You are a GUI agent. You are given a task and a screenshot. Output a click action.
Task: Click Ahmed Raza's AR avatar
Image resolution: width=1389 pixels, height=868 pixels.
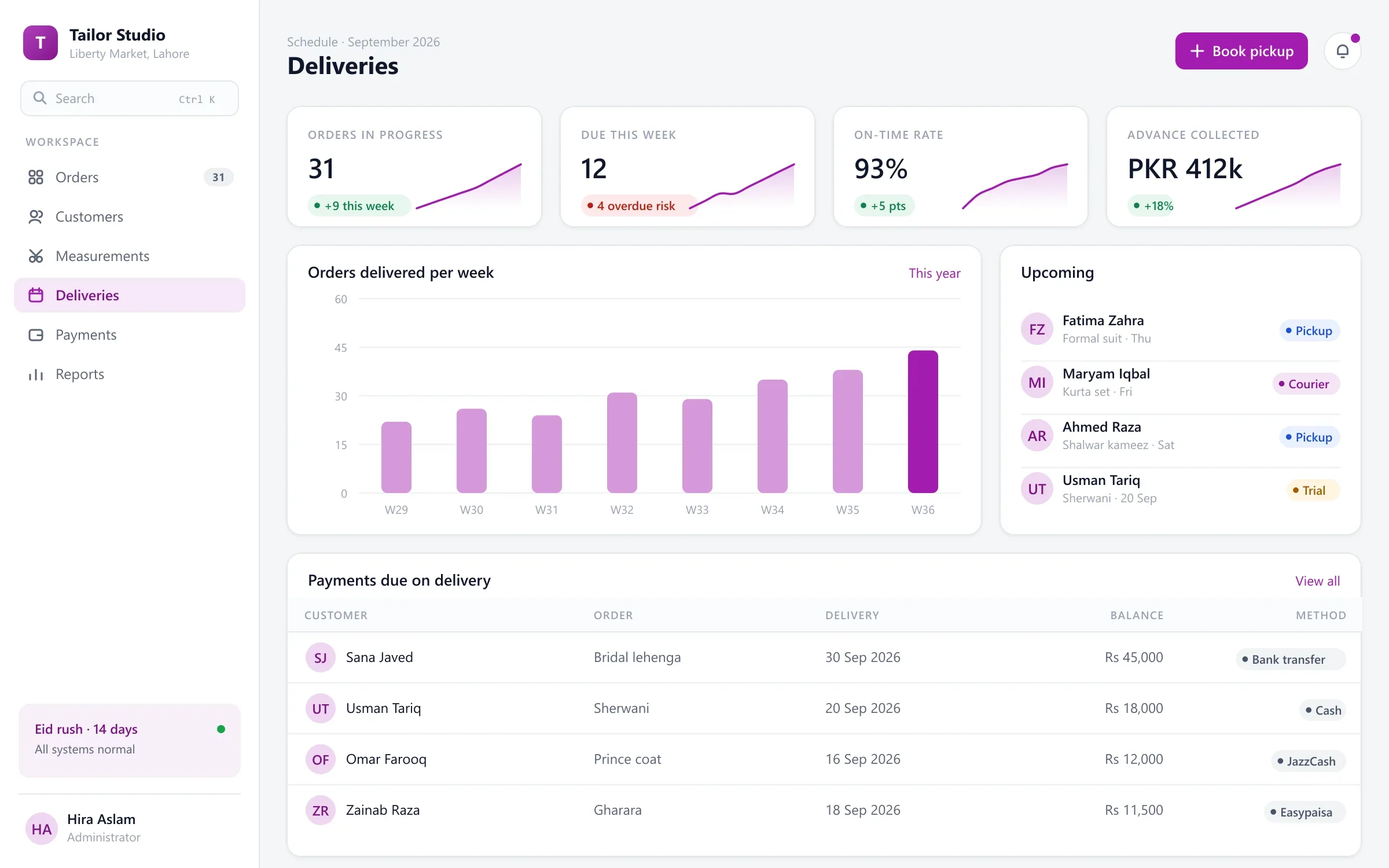[1037, 436]
